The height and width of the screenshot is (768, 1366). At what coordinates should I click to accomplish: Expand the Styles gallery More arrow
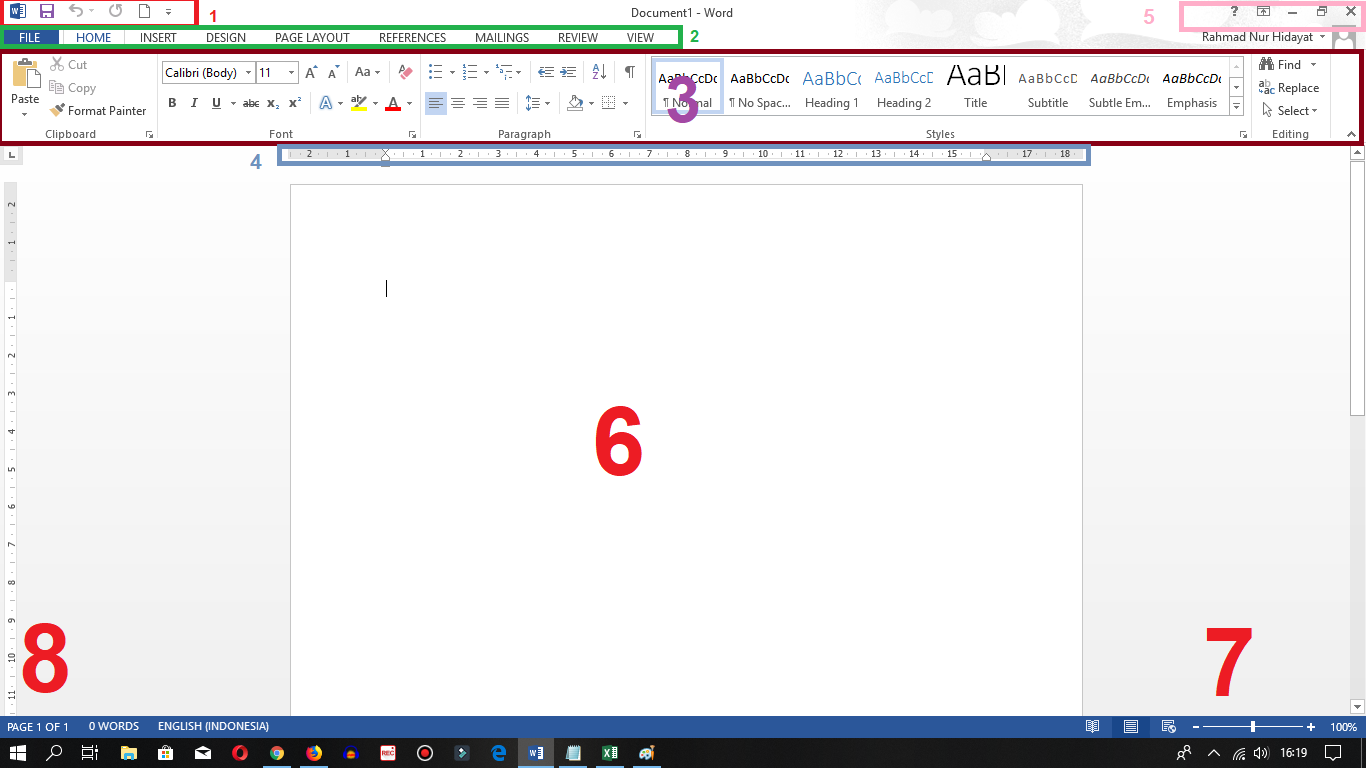(x=1237, y=106)
